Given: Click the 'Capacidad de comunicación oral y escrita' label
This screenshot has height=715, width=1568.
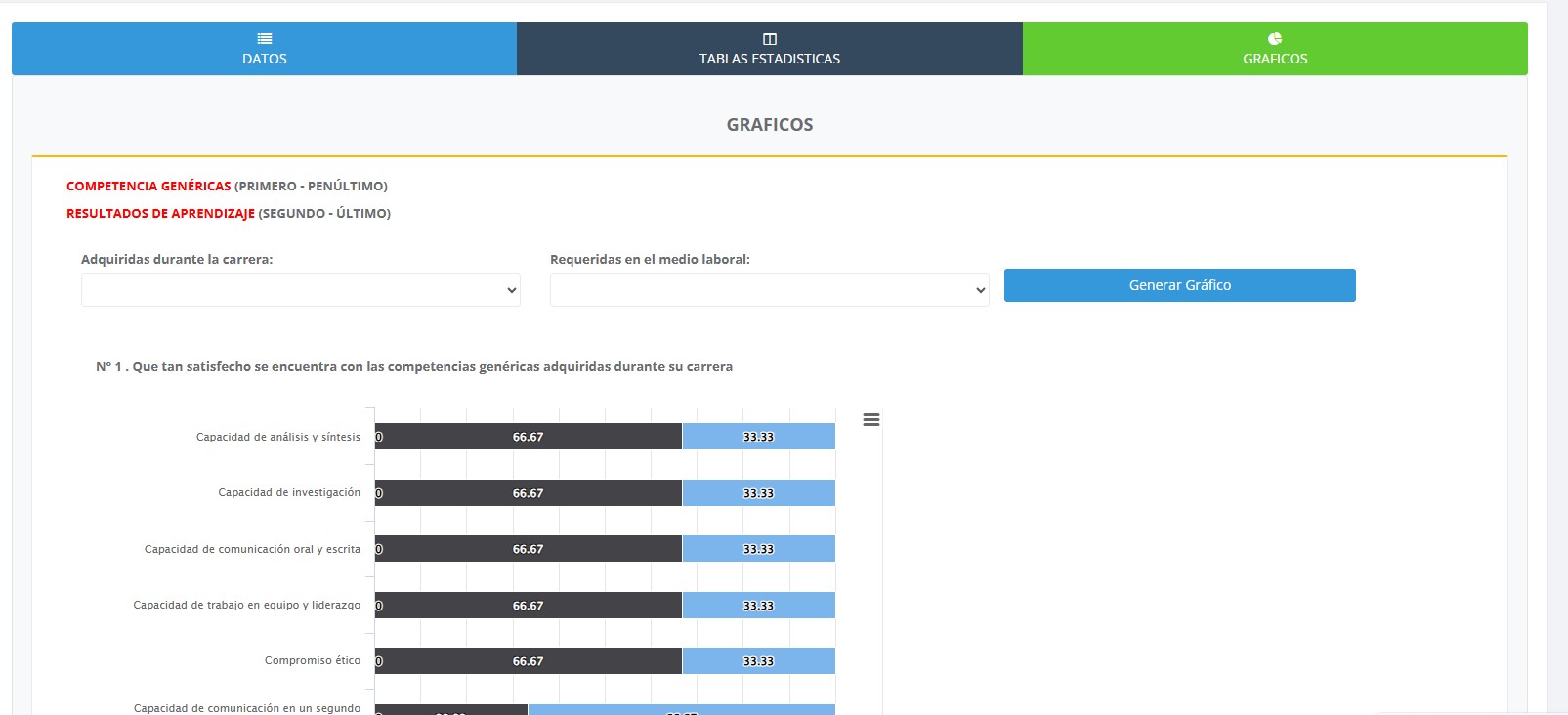Looking at the screenshot, I should coord(252,549).
